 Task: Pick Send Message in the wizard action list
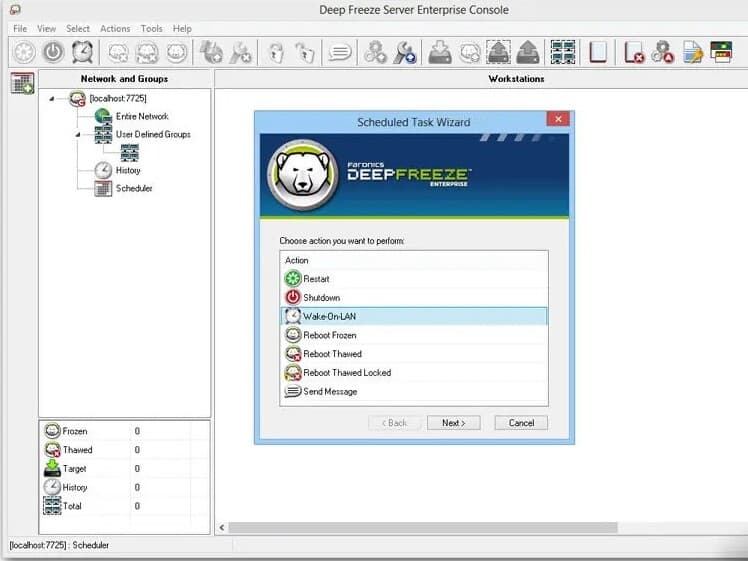(329, 392)
